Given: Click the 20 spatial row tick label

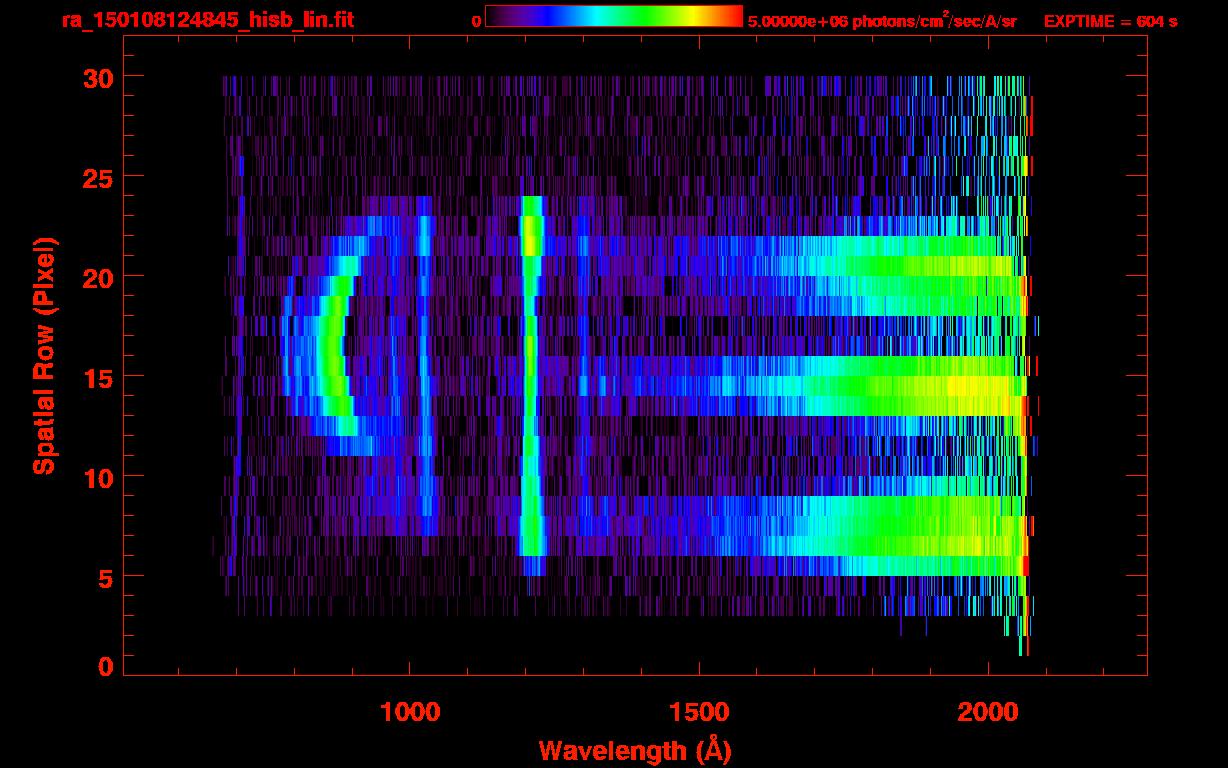Looking at the screenshot, I should (97, 277).
